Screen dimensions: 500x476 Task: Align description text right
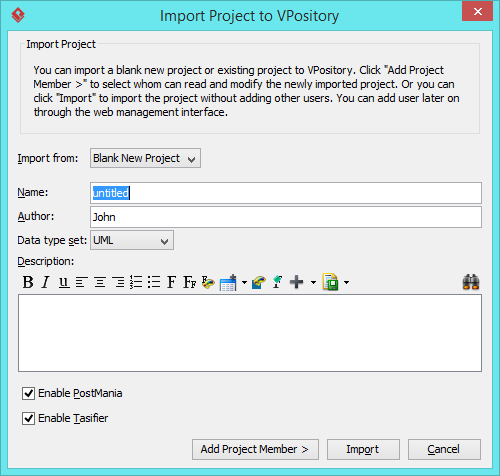118,282
